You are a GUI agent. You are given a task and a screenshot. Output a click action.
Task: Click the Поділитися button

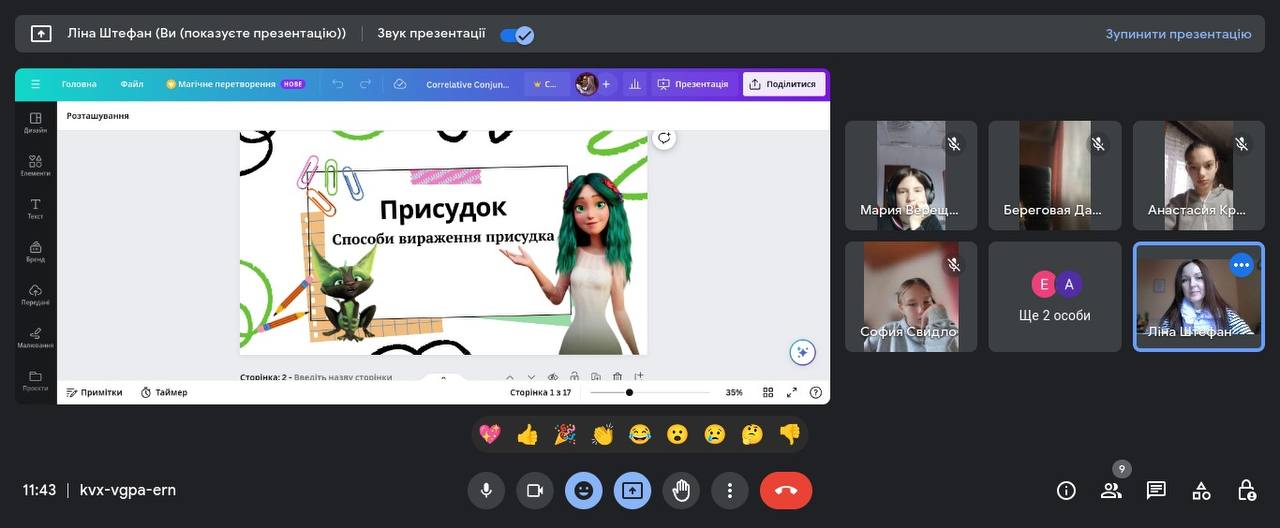coord(783,84)
